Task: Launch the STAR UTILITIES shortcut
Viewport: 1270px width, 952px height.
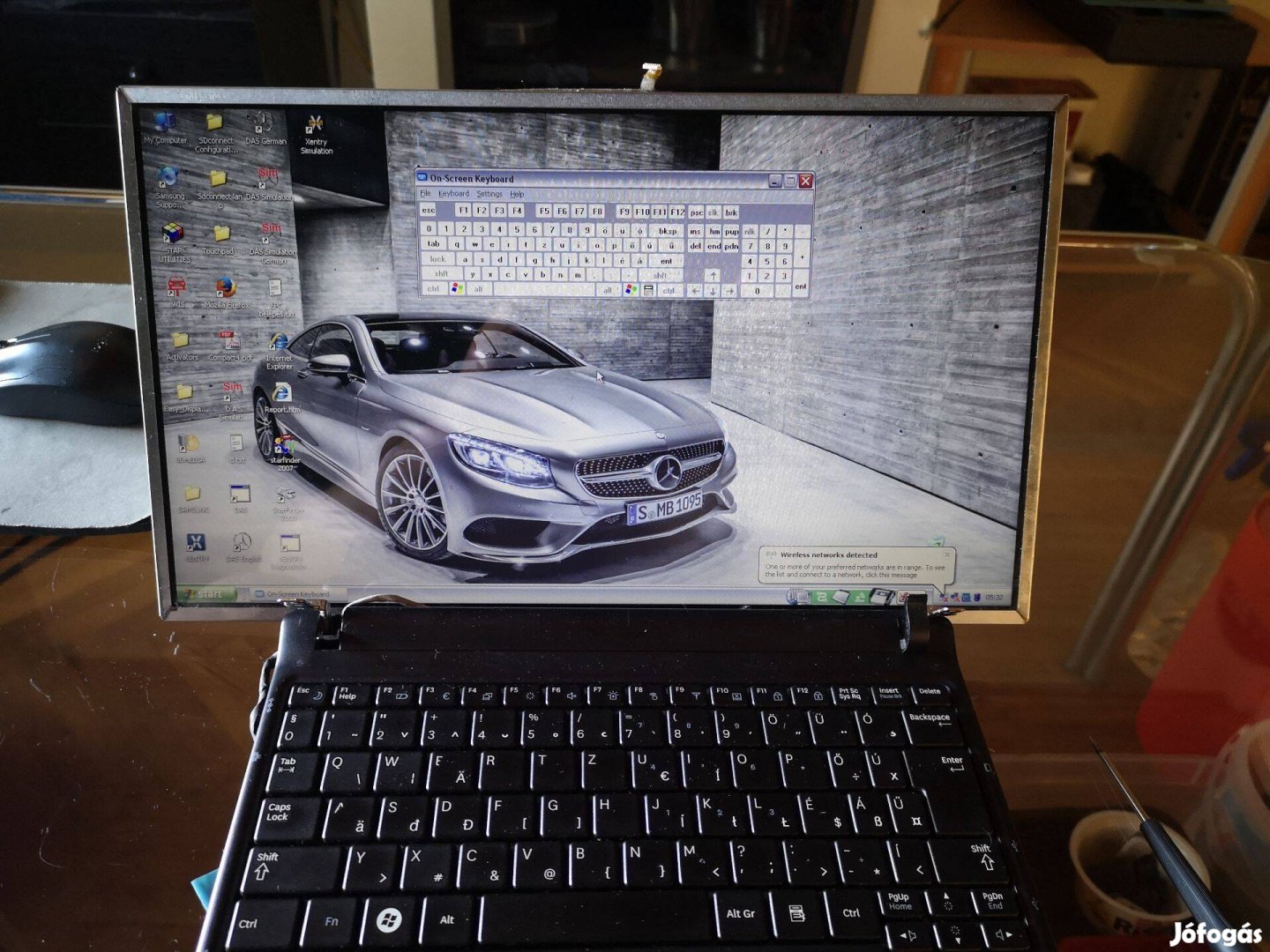Action: click(x=174, y=242)
